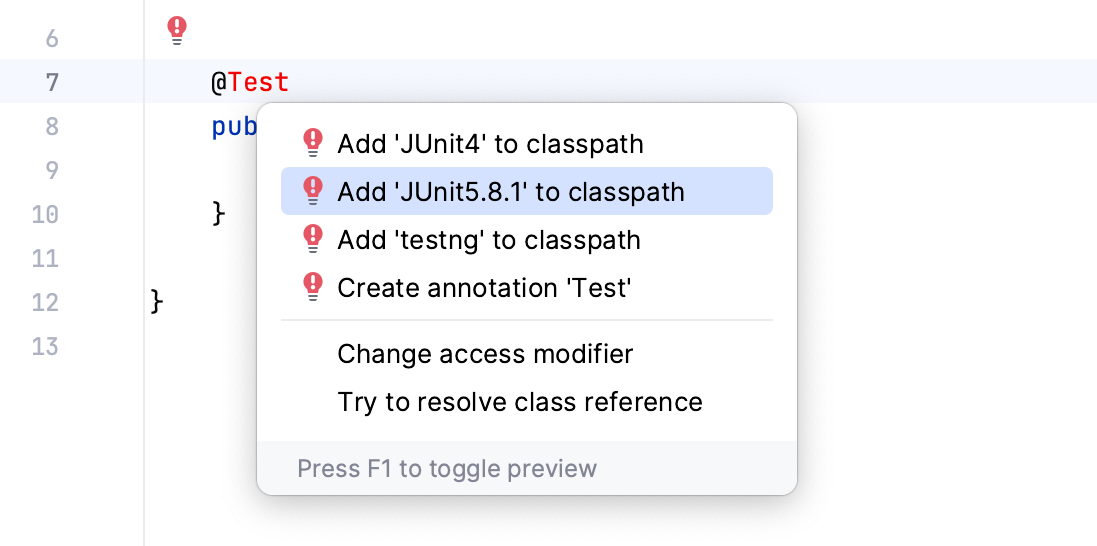Image resolution: width=1097 pixels, height=546 pixels.
Task: Click the Press F1 to toggle preview hint
Action: pos(447,469)
